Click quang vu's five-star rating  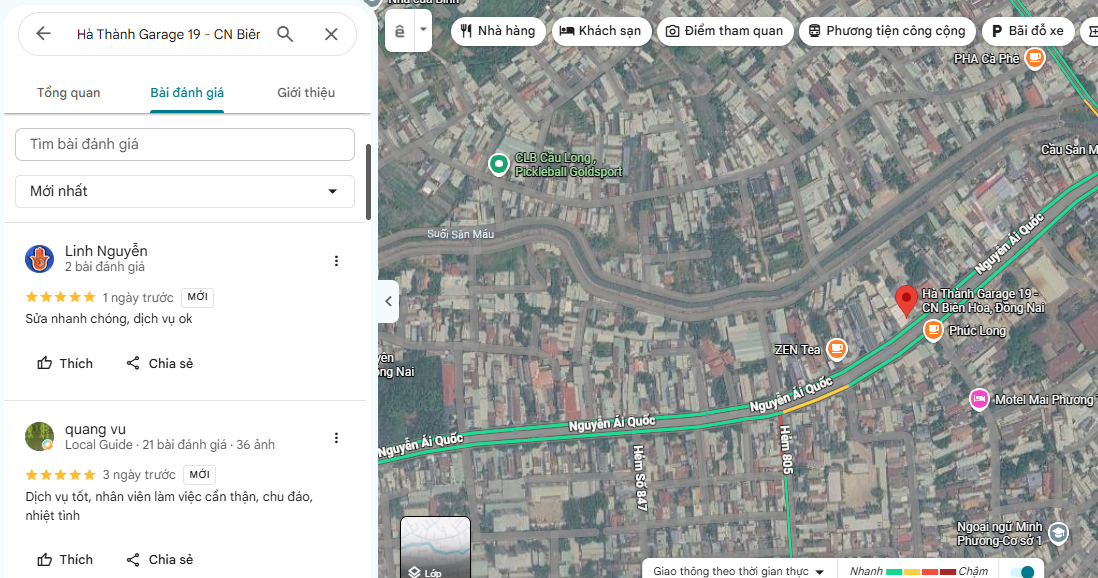(x=60, y=474)
